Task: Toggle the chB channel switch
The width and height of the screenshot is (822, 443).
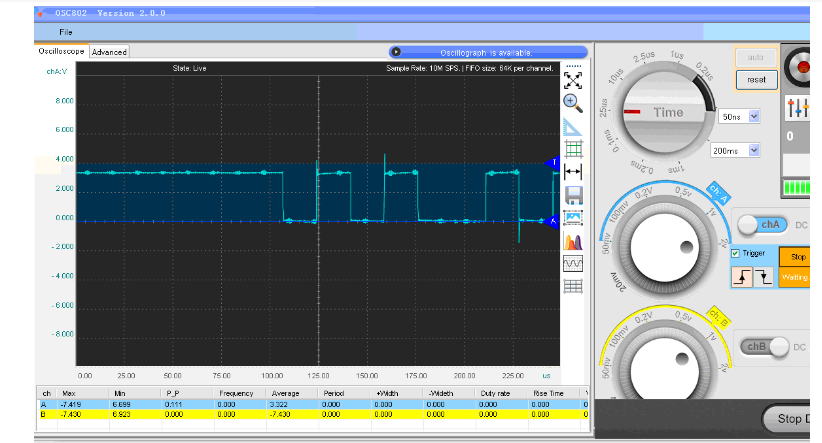Action: pyautogui.click(x=762, y=346)
